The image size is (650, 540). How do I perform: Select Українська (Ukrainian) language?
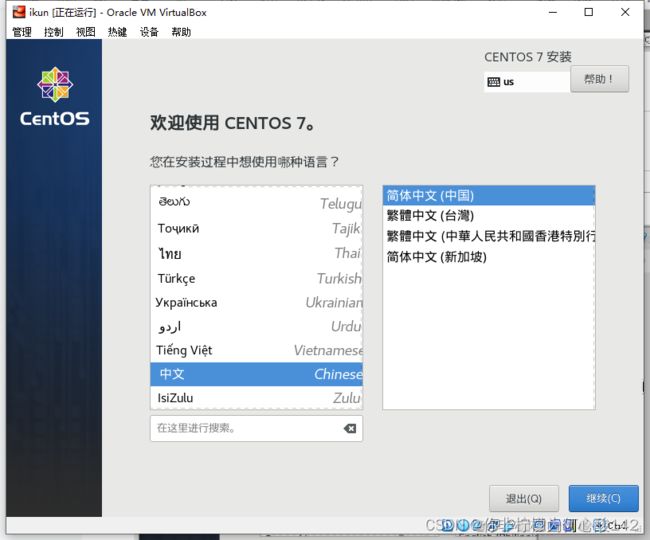click(x=257, y=302)
